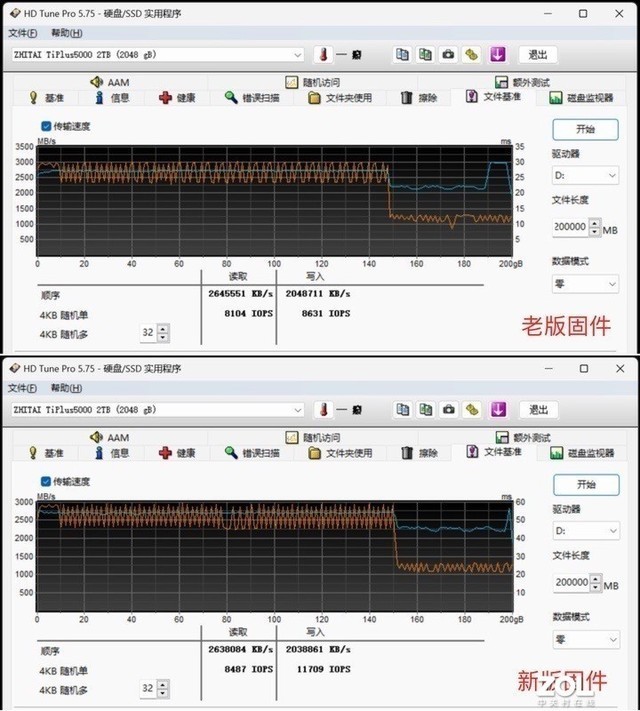Viewport: 640px width, 711px height.
Task: Click the 2638084 KB/s read value
Action: (240, 649)
